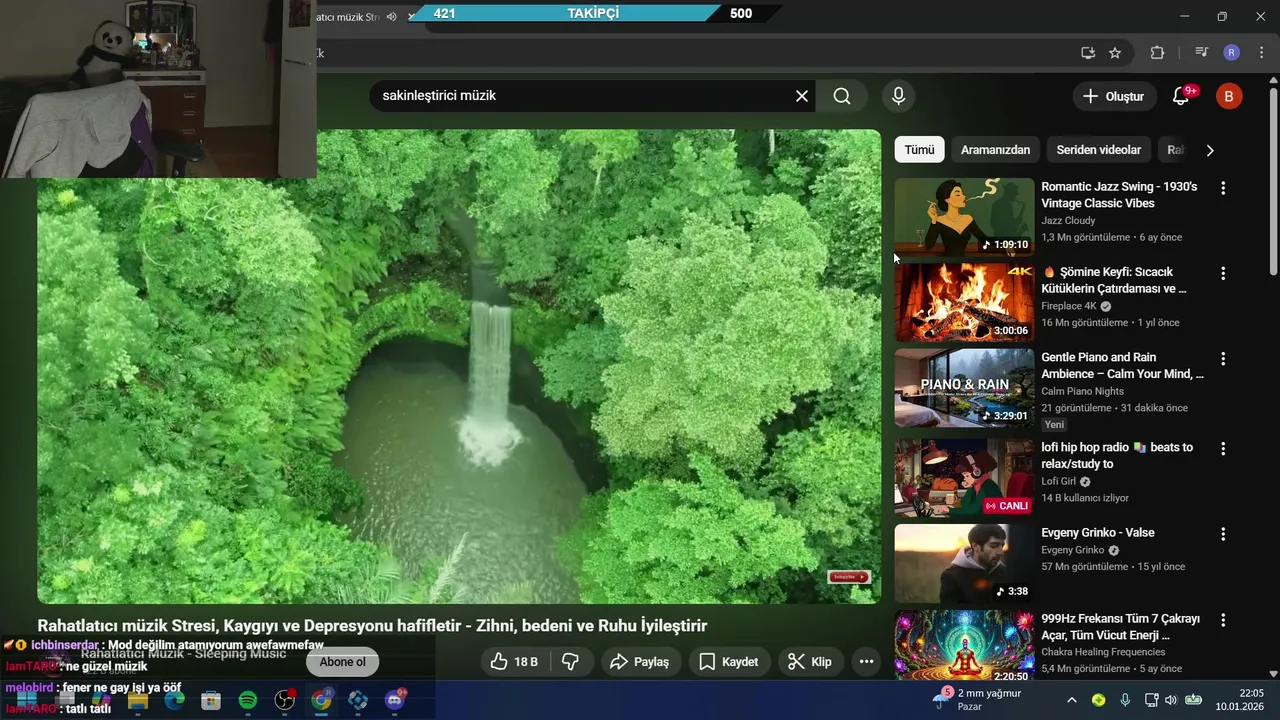This screenshot has height=720, width=1280.
Task: Open options for Evgeny Grinko - Valse
Action: coord(1222,534)
